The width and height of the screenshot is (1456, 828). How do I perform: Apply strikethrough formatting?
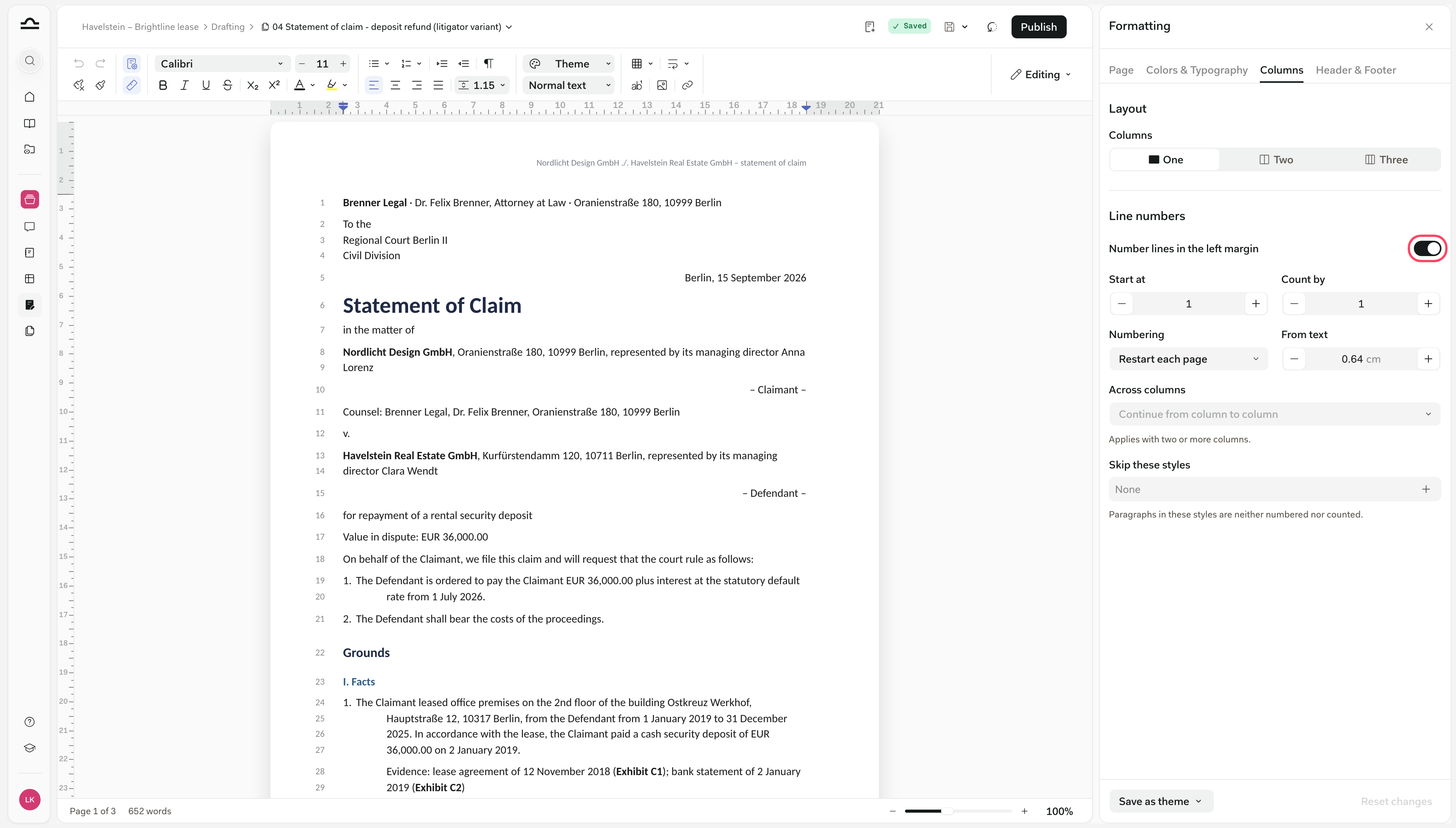[x=227, y=85]
